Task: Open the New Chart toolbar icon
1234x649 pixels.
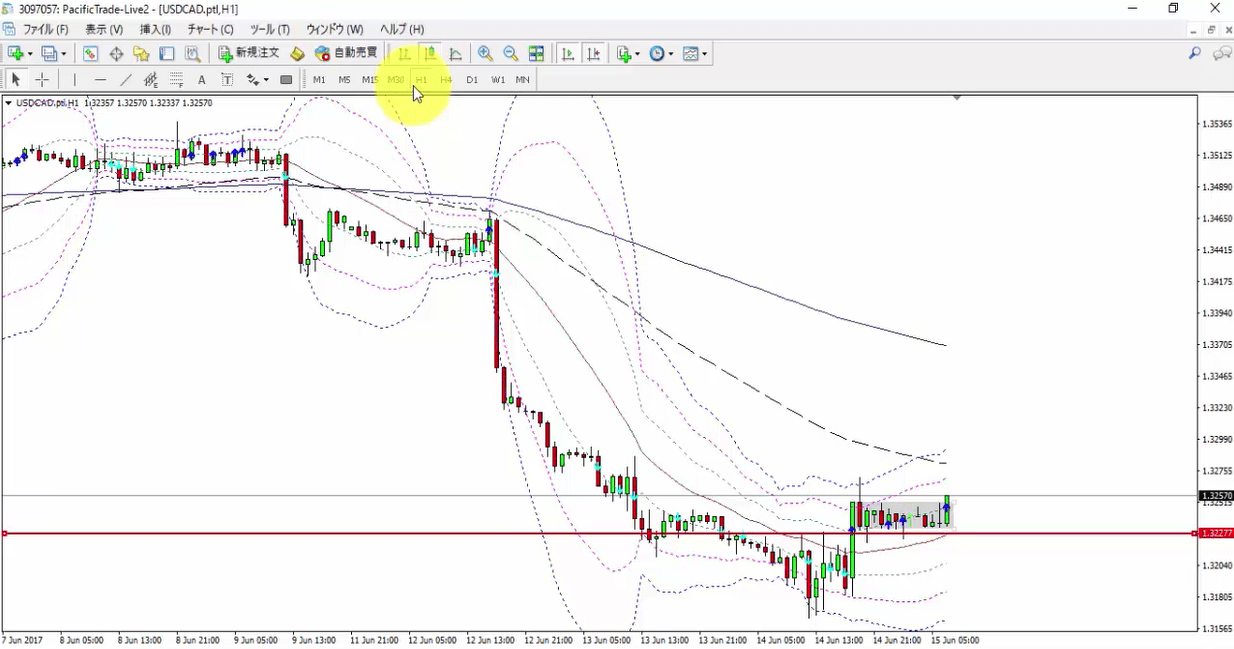Action: 16,53
